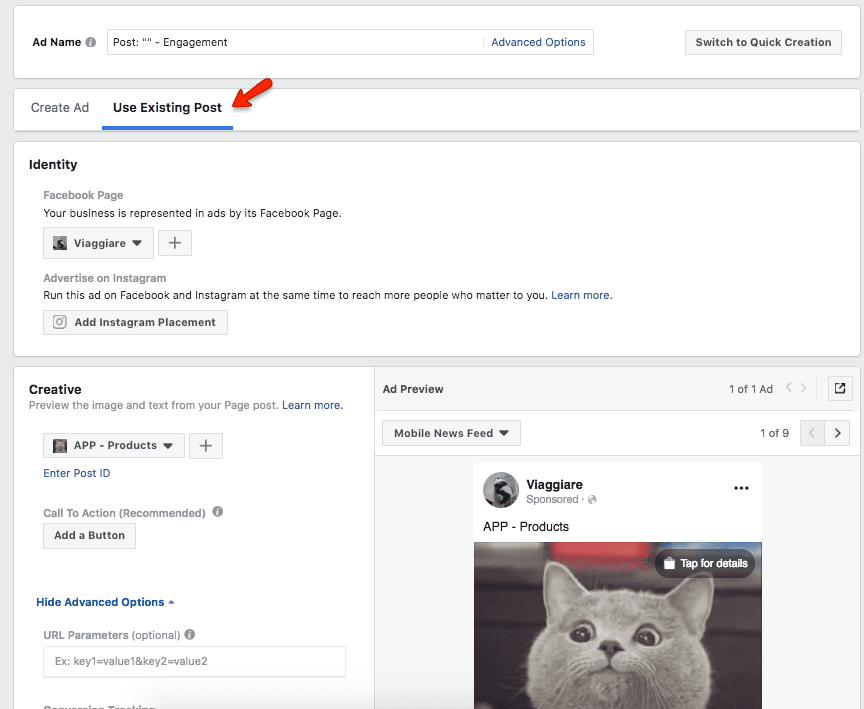Image resolution: width=864 pixels, height=709 pixels.
Task: Click the Viaggiare page name in preview
Action: point(554,484)
